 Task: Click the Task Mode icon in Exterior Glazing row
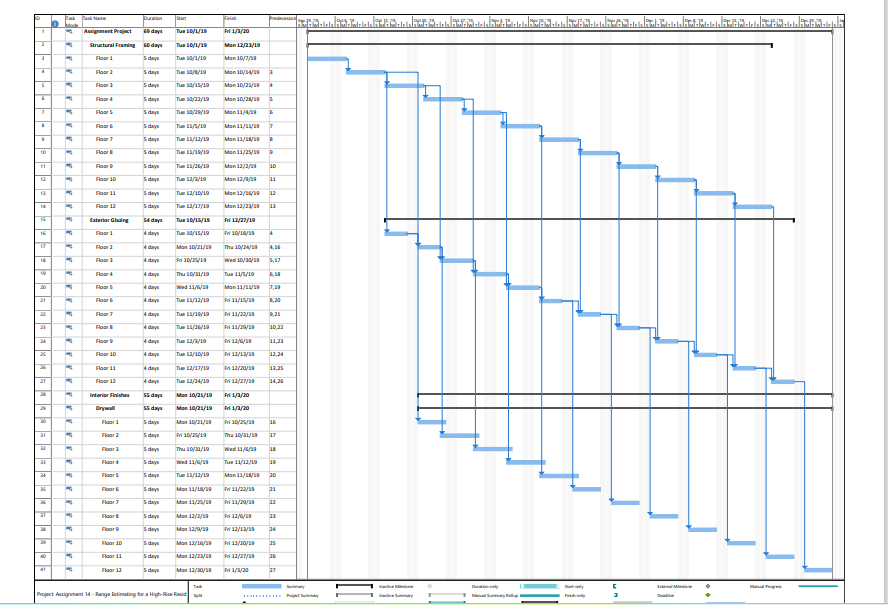point(70,220)
